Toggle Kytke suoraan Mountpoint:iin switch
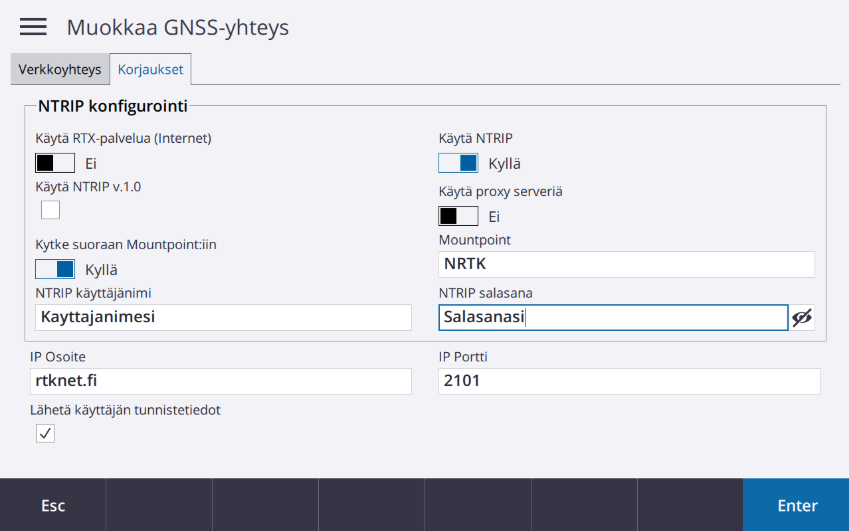The height and width of the screenshot is (531, 849). tap(55, 269)
